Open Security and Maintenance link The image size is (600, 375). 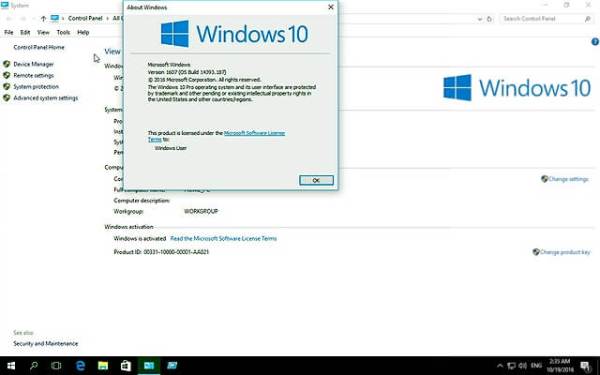(46, 344)
